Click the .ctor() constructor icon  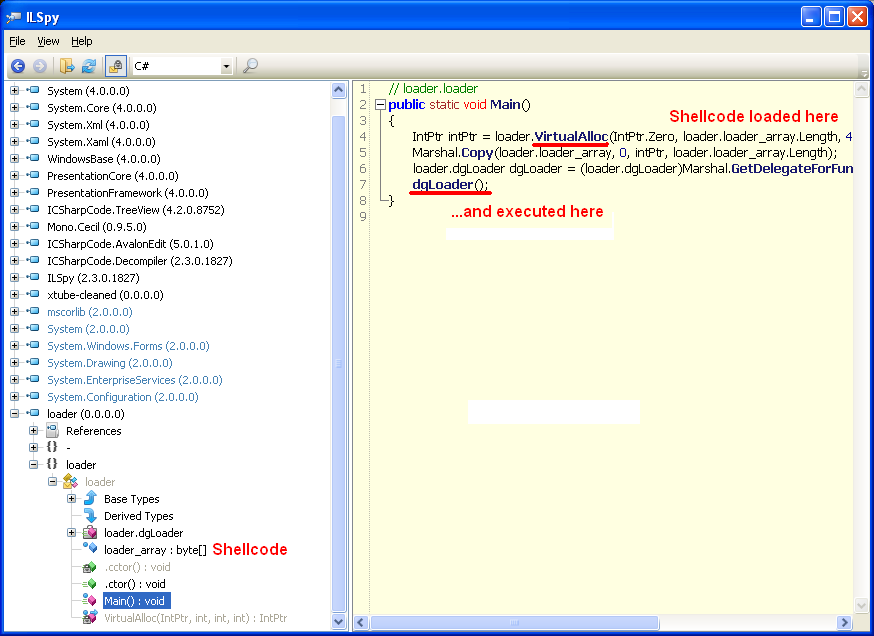point(89,584)
